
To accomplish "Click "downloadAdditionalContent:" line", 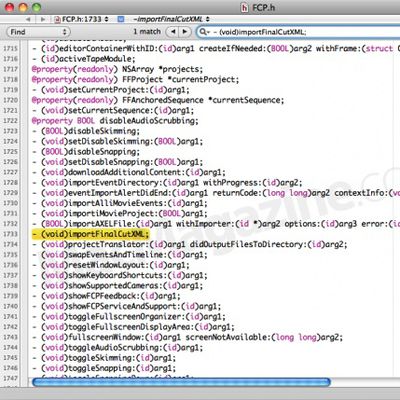I will (129, 172).
